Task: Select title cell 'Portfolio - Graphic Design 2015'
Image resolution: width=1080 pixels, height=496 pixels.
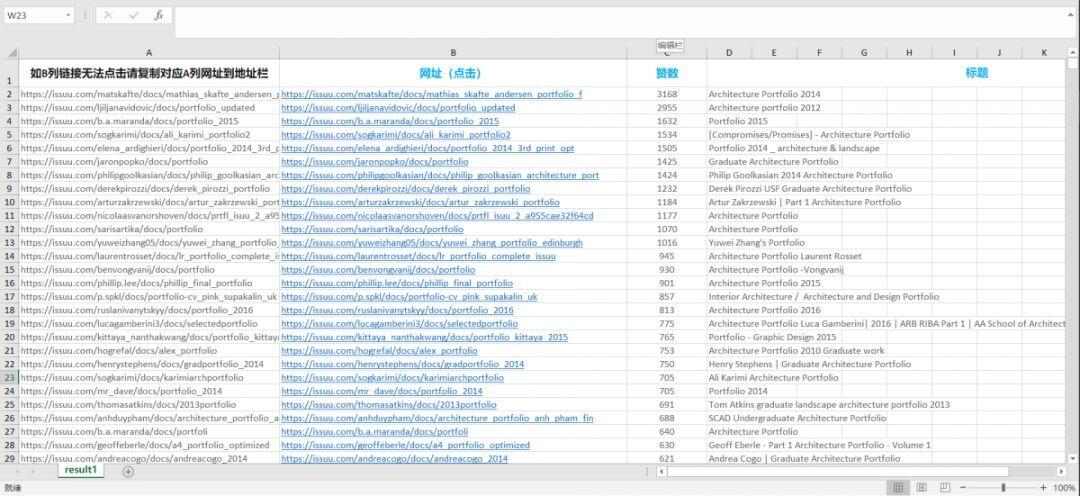Action: click(772, 337)
